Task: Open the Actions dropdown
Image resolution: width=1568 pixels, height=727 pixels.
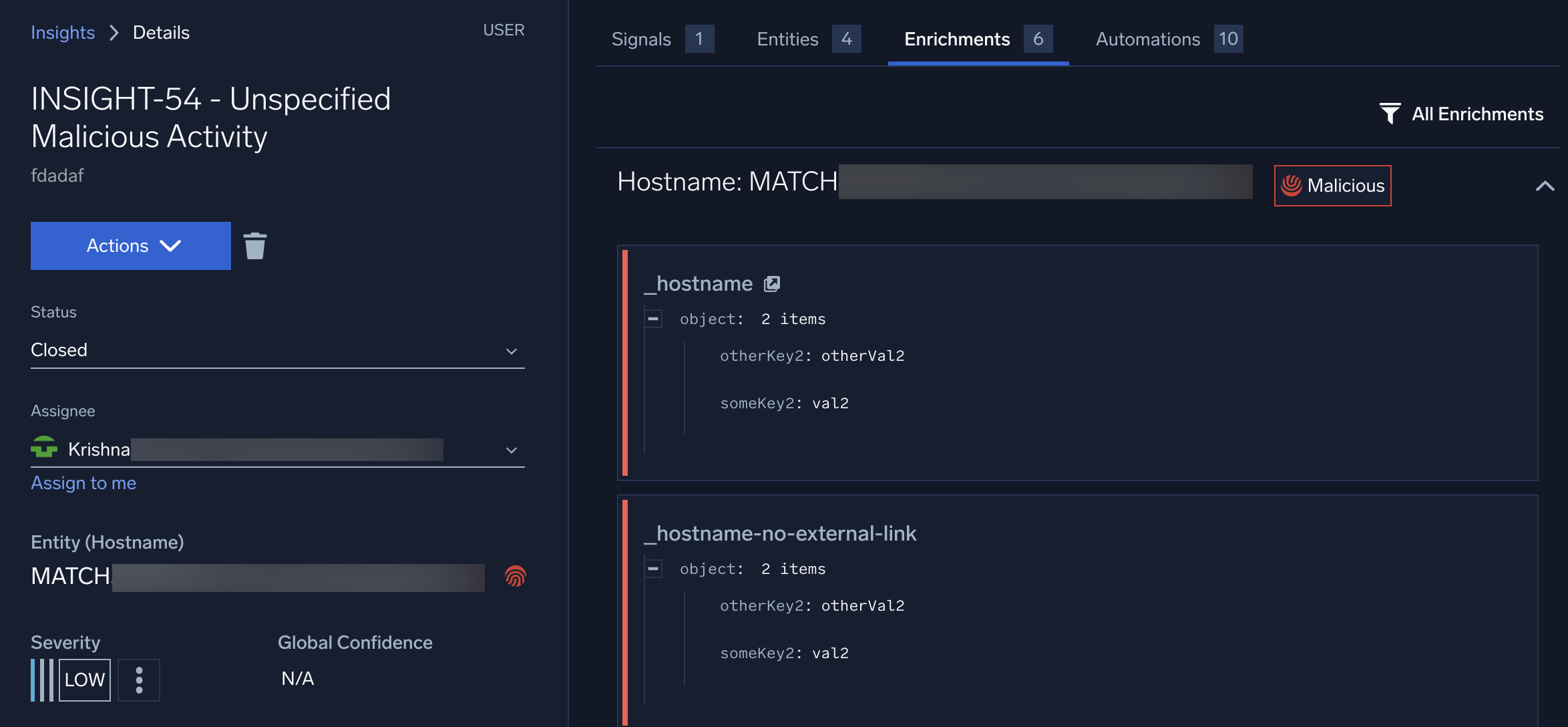Action: pos(130,245)
